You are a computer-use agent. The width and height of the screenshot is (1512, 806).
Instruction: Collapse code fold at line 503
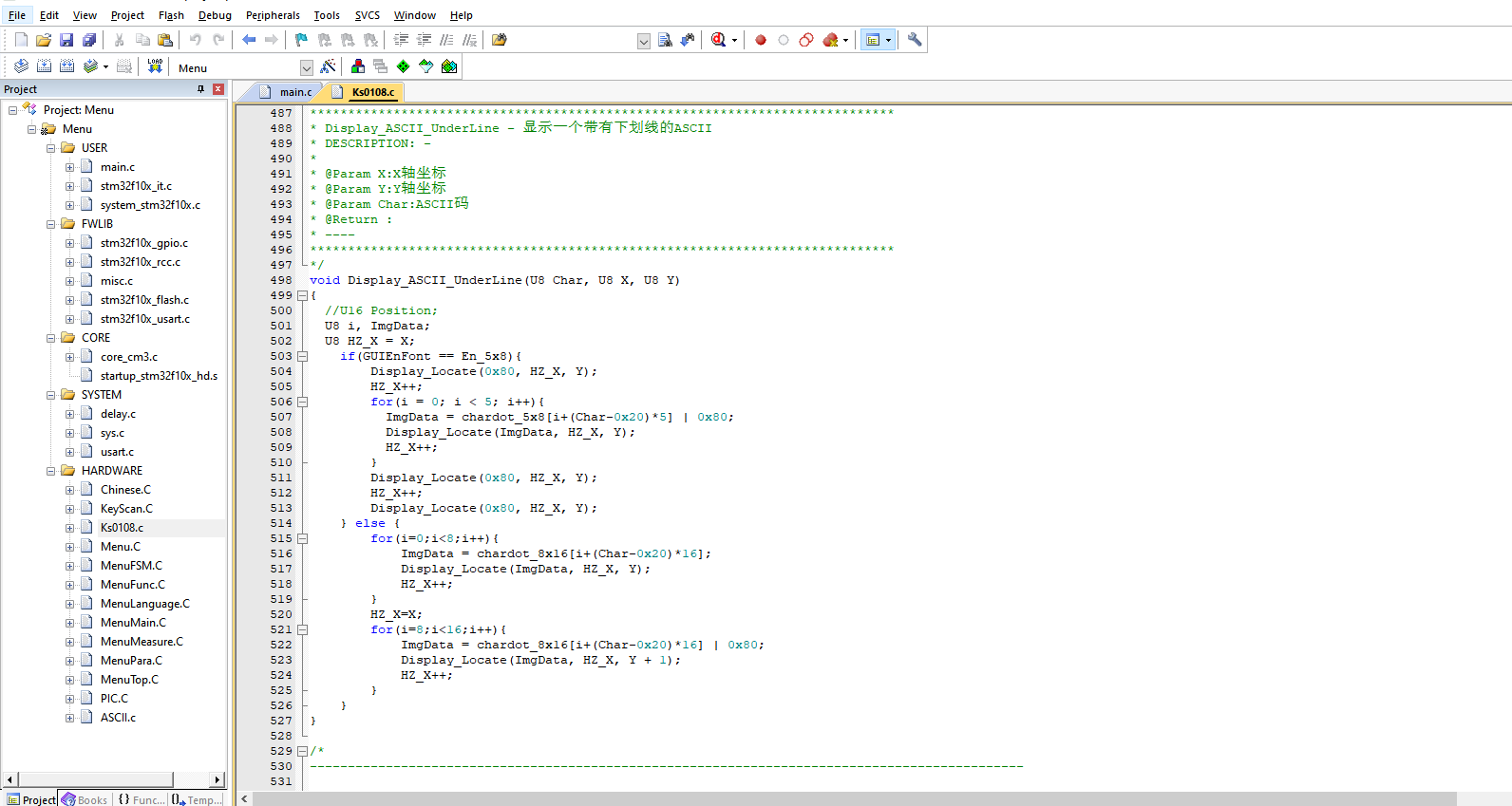tap(303, 356)
